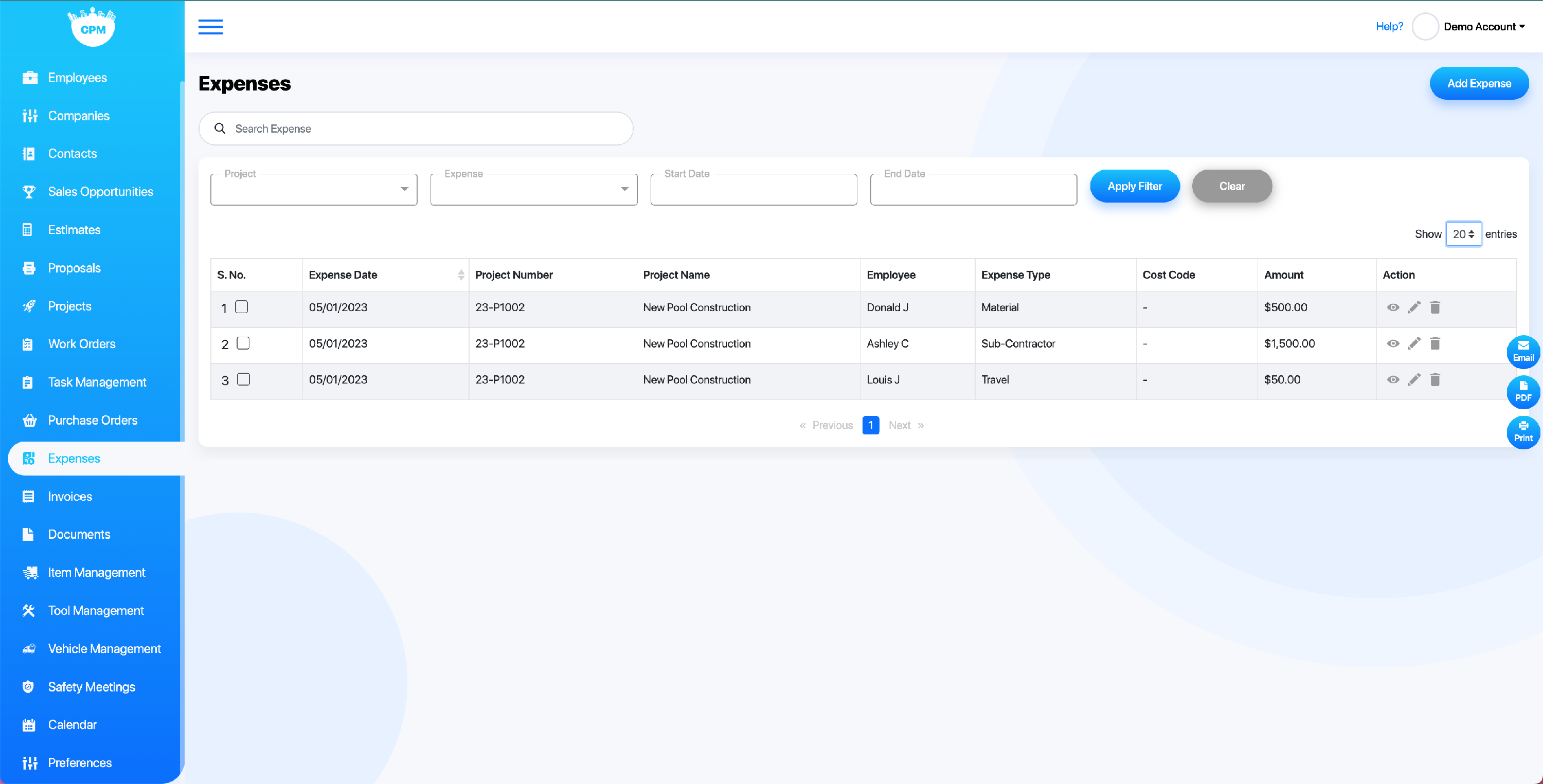Focus the Search Expense field
Screen dimensions: 1543x784
click(416, 128)
